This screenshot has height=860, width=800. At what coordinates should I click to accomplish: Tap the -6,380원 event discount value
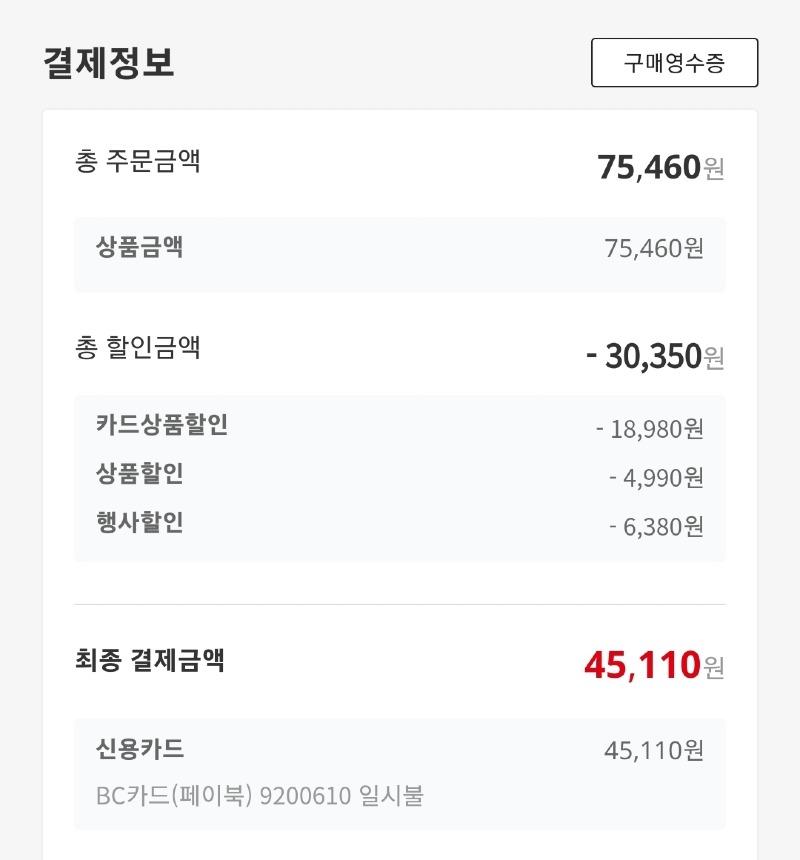[x=656, y=527]
